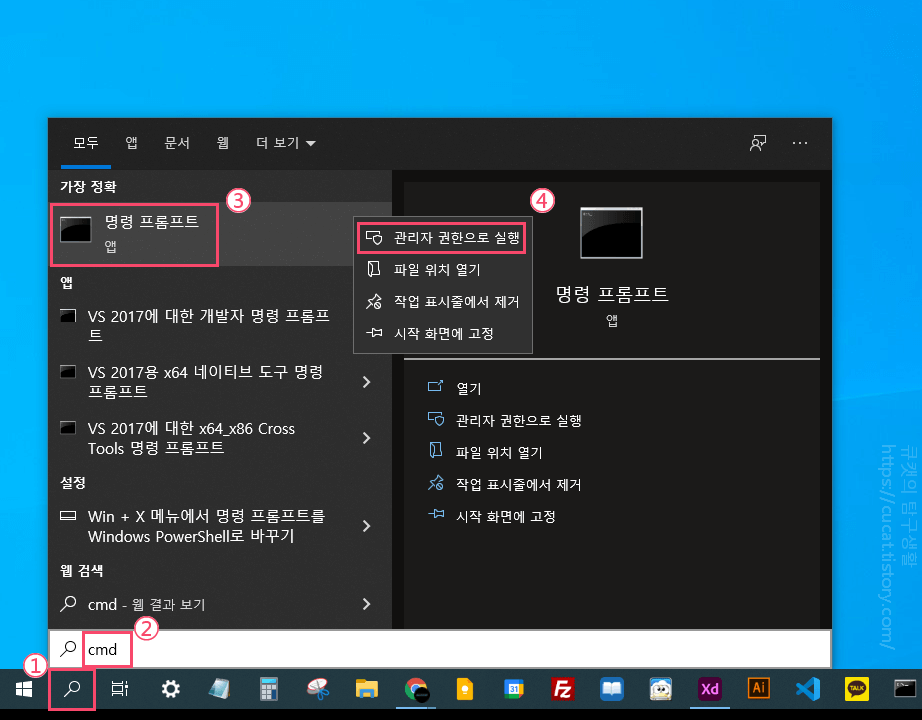
Task: Launch FileZilla from the taskbar
Action: tap(562, 689)
